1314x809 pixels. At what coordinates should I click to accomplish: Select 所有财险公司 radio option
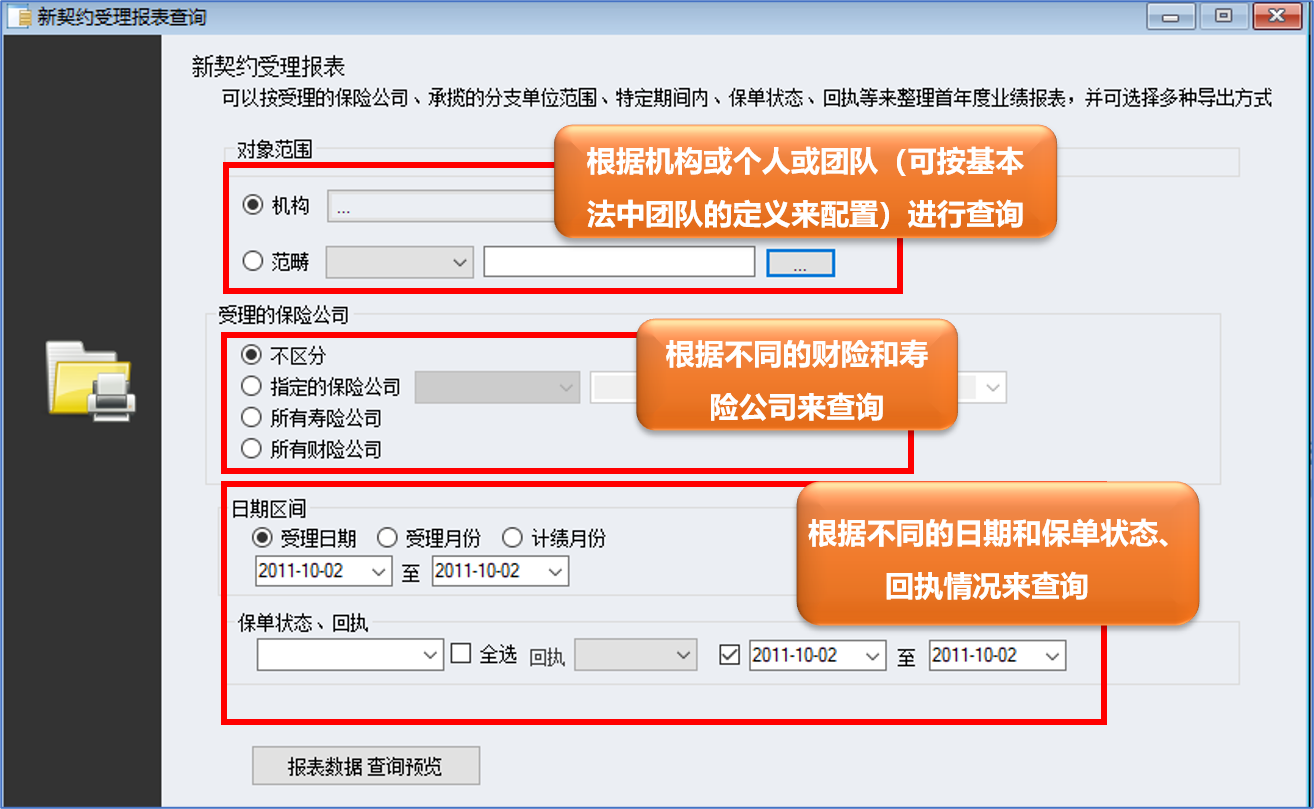(251, 449)
